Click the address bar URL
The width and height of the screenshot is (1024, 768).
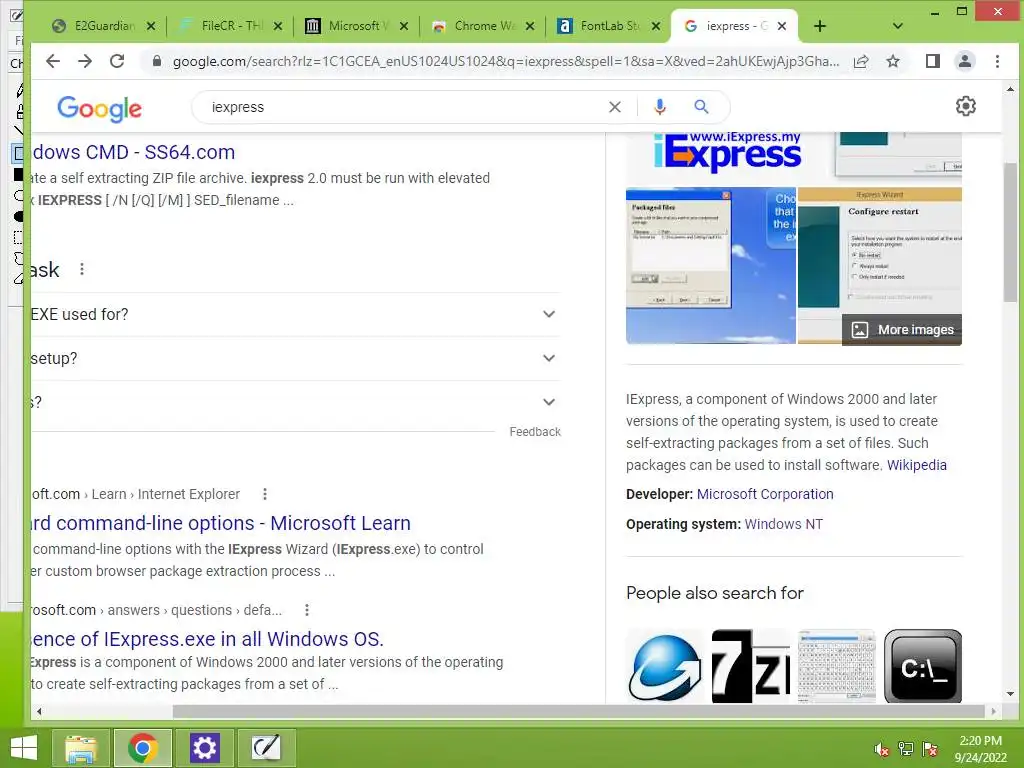tap(505, 61)
